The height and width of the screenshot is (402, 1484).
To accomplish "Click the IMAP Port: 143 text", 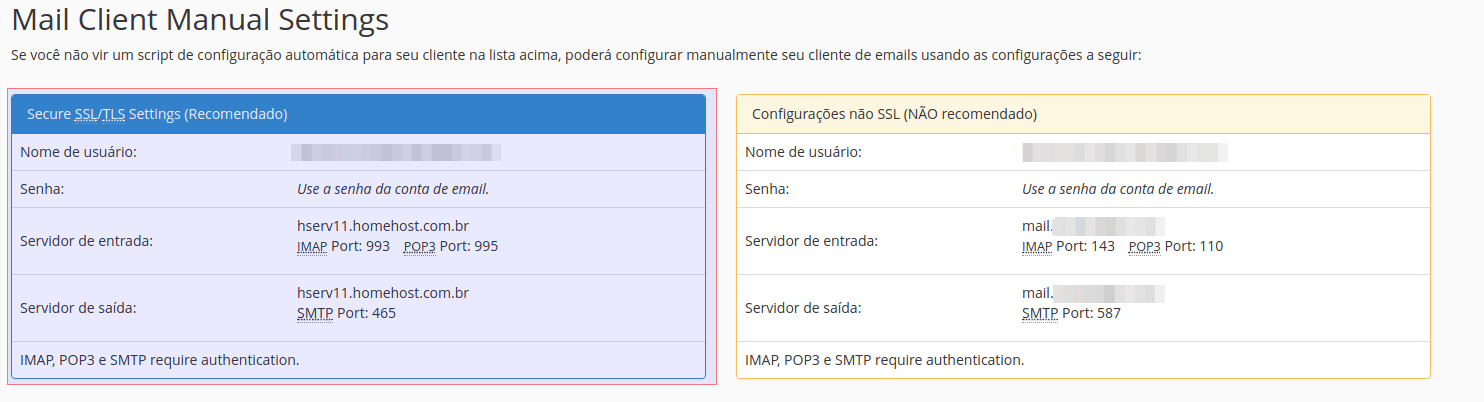I will [x=1068, y=246].
